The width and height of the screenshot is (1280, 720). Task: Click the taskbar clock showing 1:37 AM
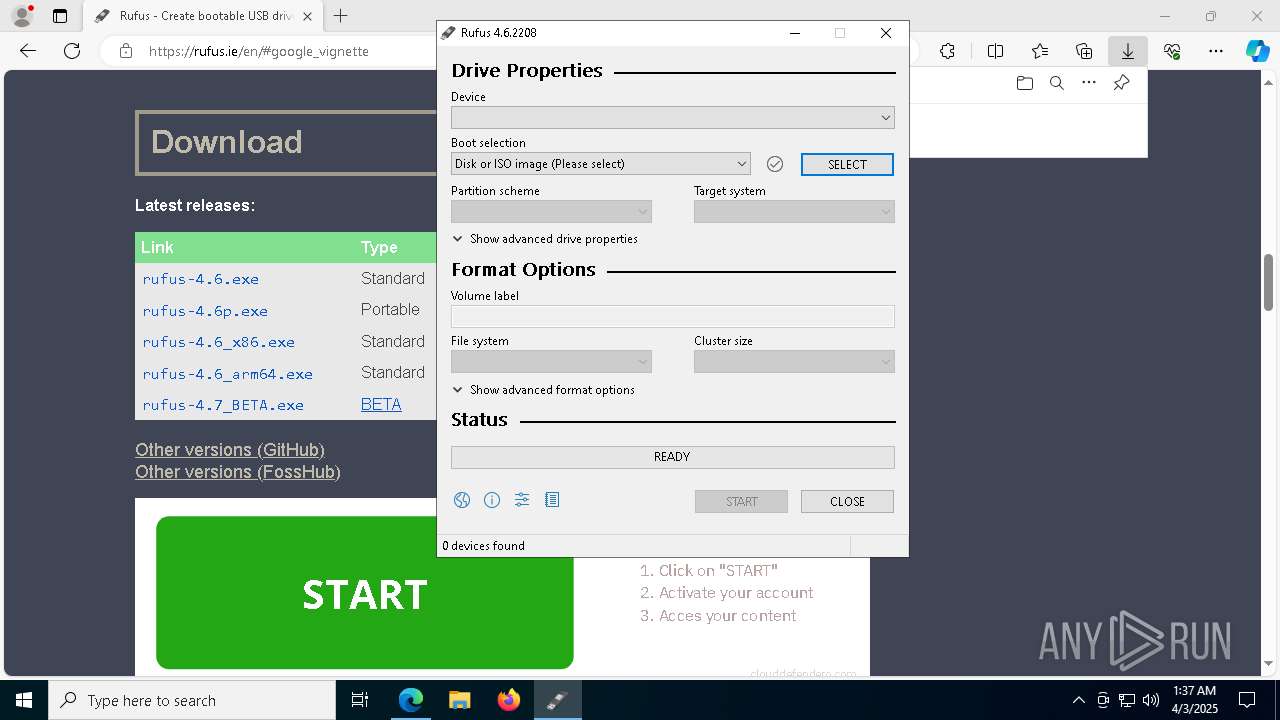pyautogui.click(x=1194, y=700)
